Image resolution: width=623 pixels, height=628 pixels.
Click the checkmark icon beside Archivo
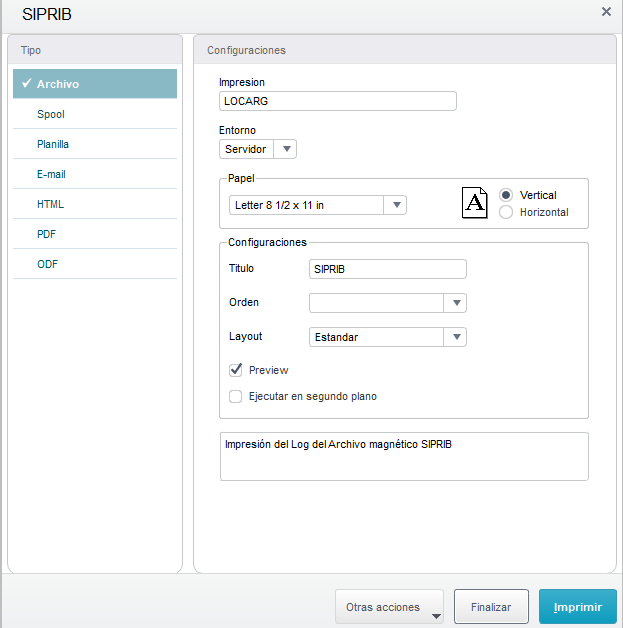[x=27, y=83]
